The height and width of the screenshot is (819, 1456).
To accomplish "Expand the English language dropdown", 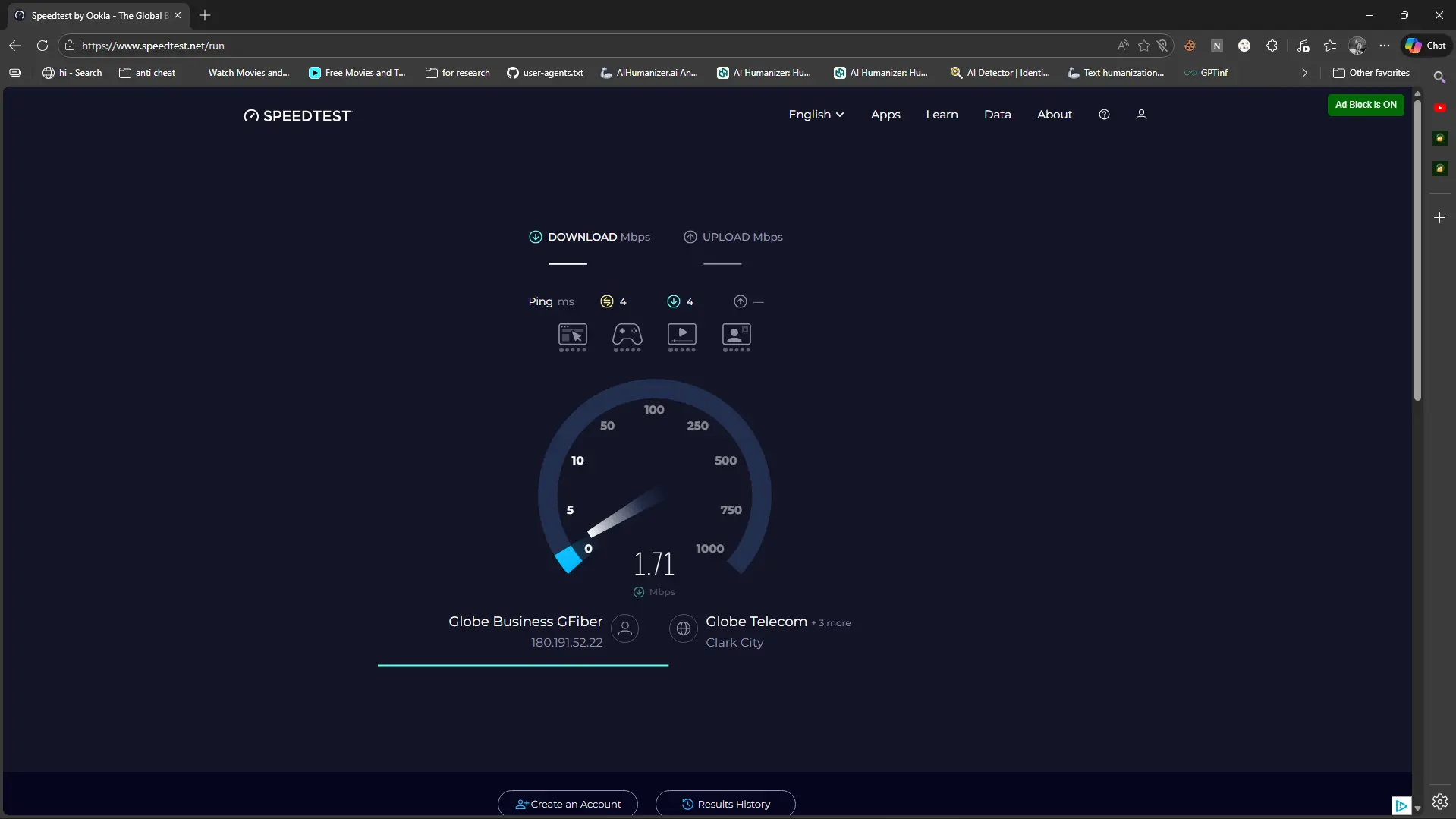I will coord(816,115).
